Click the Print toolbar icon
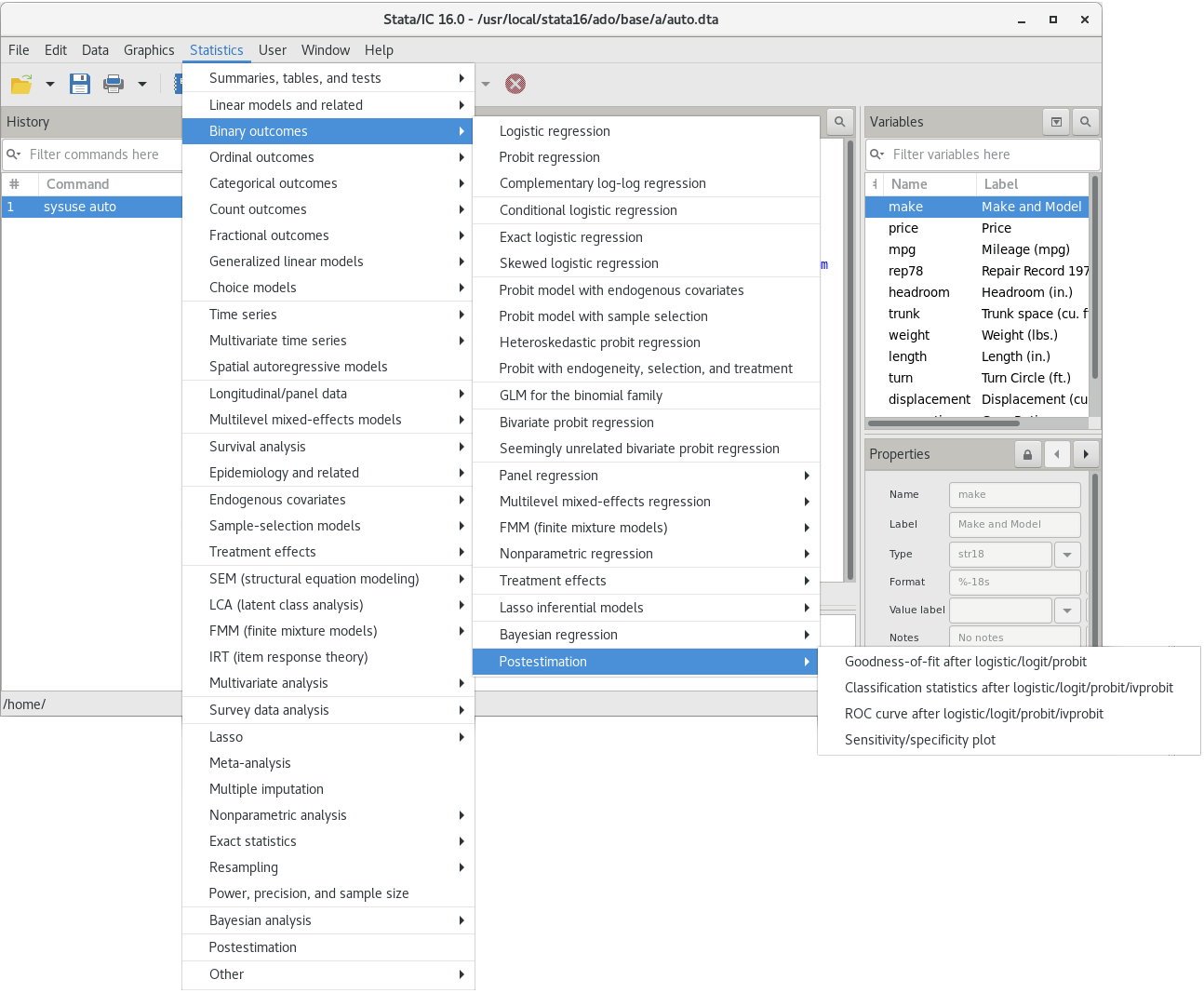Image resolution: width=1204 pixels, height=993 pixels. (114, 84)
